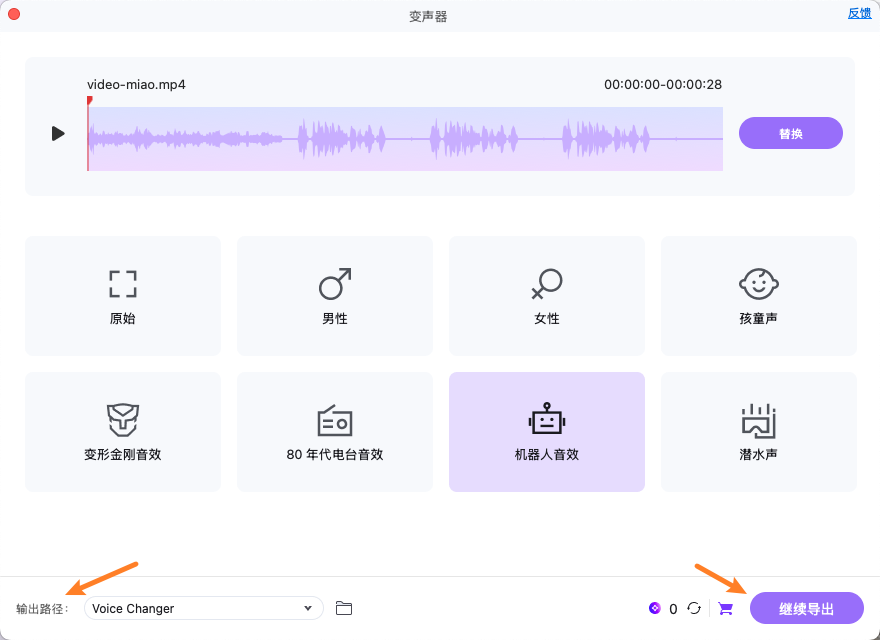Screen dimensions: 880x640
Task: Apply the 男性 male voice effect
Action: pyautogui.click(x=334, y=295)
